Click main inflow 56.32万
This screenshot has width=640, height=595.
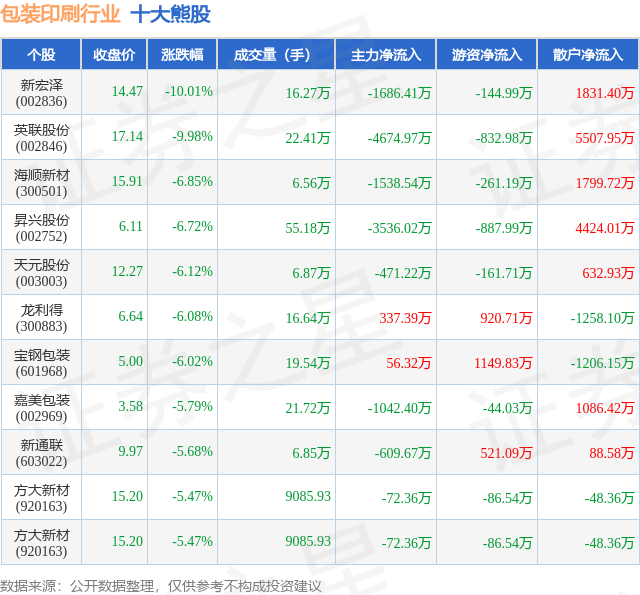[x=409, y=363]
